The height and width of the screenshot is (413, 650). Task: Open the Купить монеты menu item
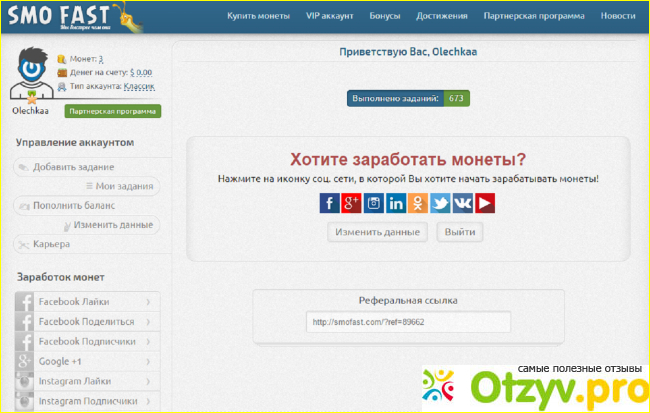click(257, 17)
